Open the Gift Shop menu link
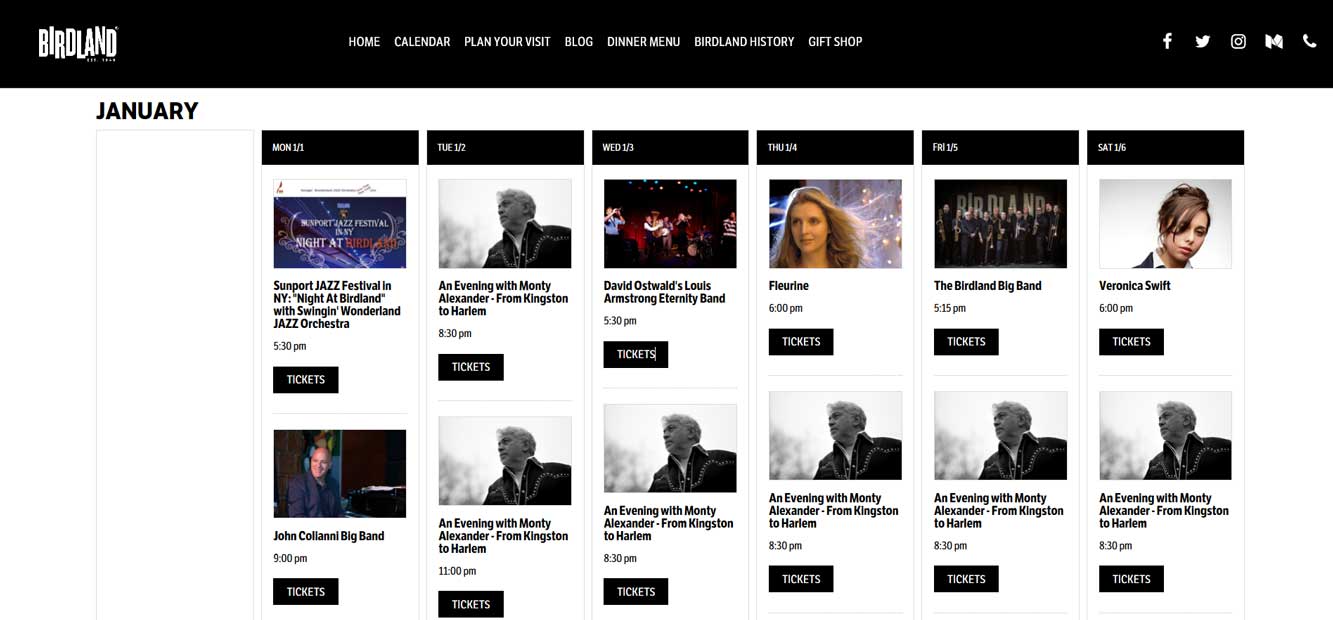The image size is (1333, 620). [835, 42]
